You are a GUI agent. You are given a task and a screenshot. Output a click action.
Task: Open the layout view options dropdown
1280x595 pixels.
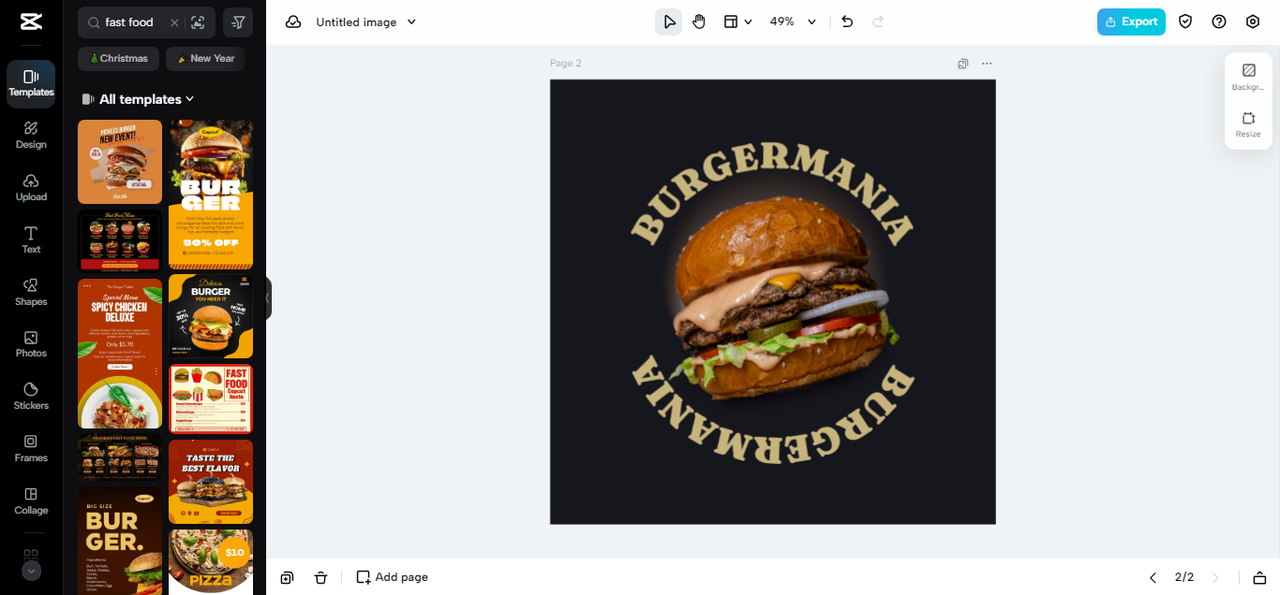[x=738, y=22]
